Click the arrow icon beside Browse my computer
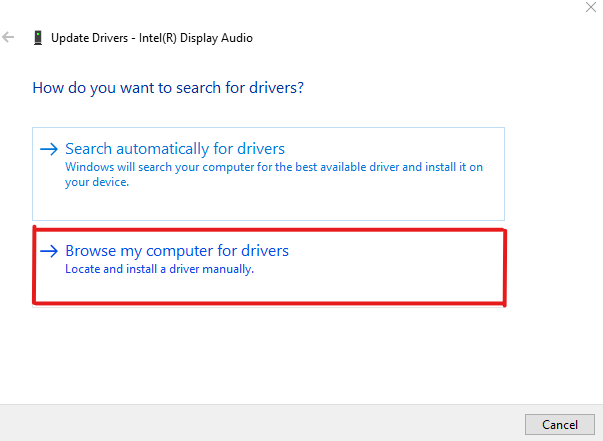Image resolution: width=603 pixels, height=441 pixels. [49, 251]
